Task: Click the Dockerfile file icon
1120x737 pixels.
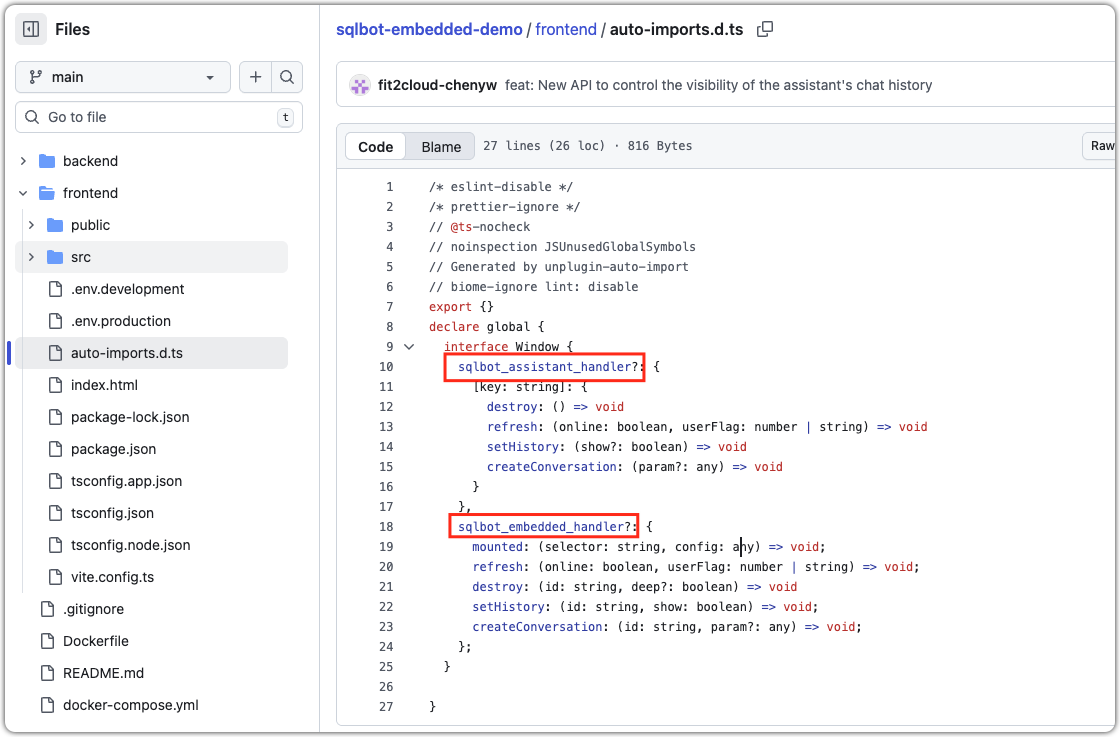Action: [x=46, y=641]
